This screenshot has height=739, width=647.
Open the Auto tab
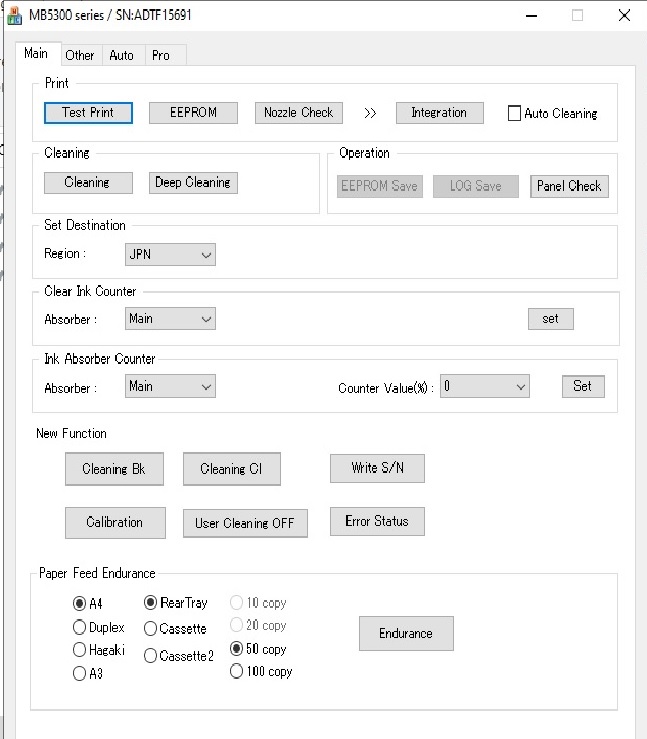[x=121, y=55]
